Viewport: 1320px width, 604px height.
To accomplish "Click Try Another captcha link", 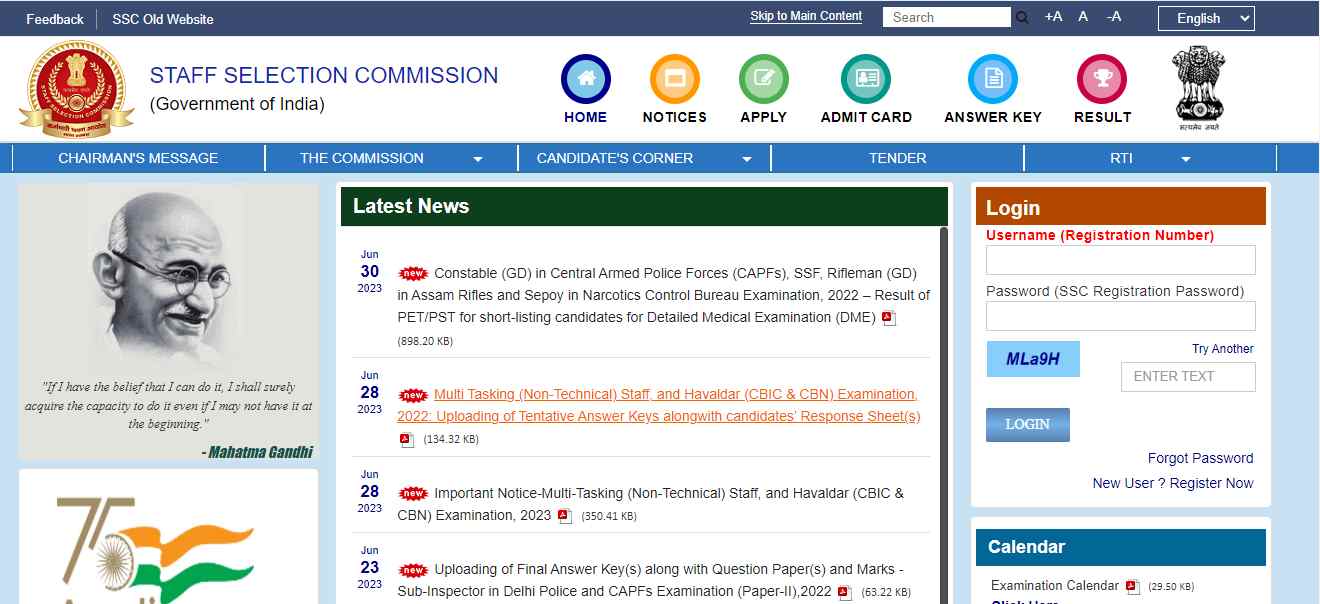I will [x=1222, y=349].
